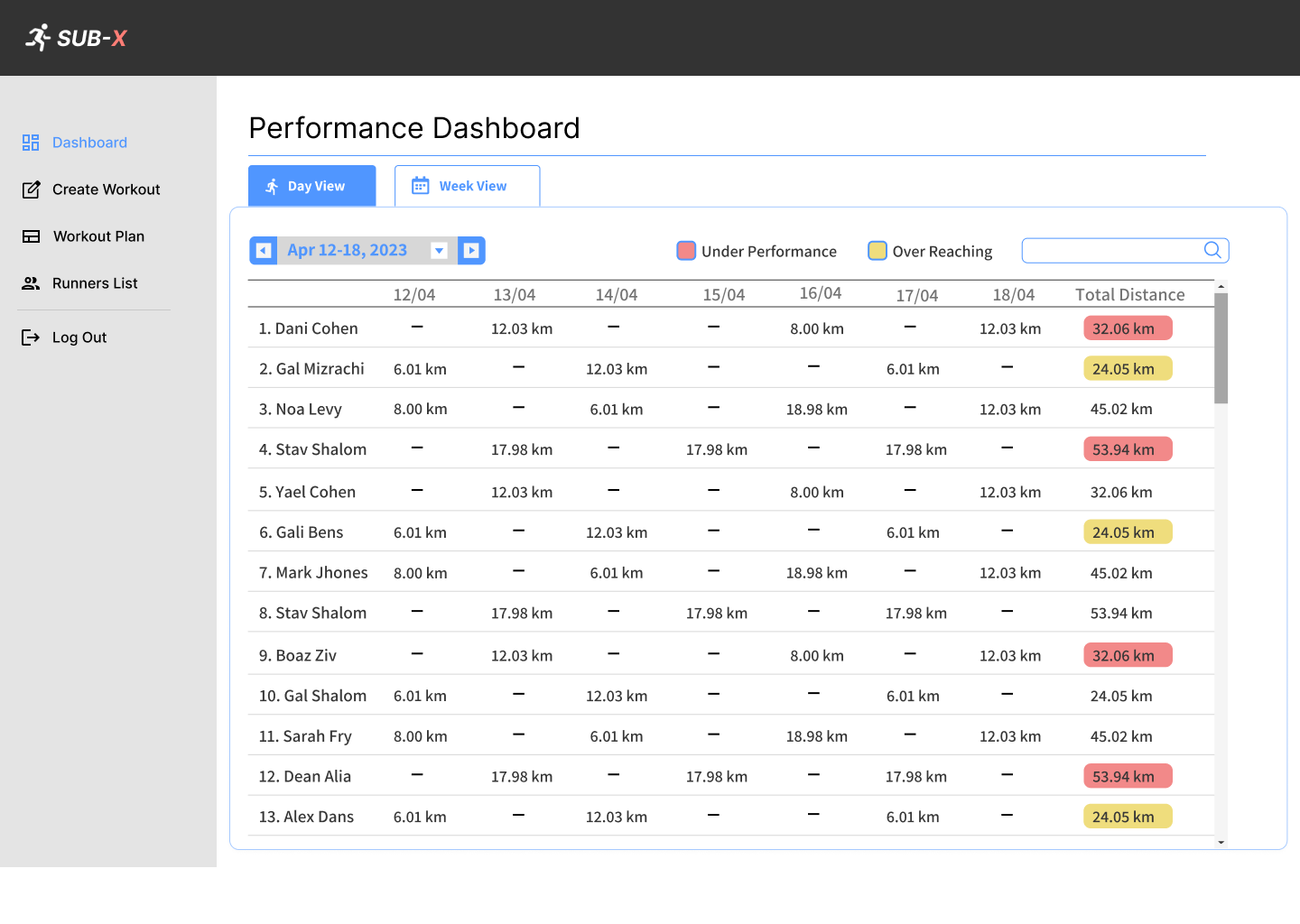This screenshot has width=1300, height=924.
Task: Click the calendar icon on Week View tab
Action: 420,185
